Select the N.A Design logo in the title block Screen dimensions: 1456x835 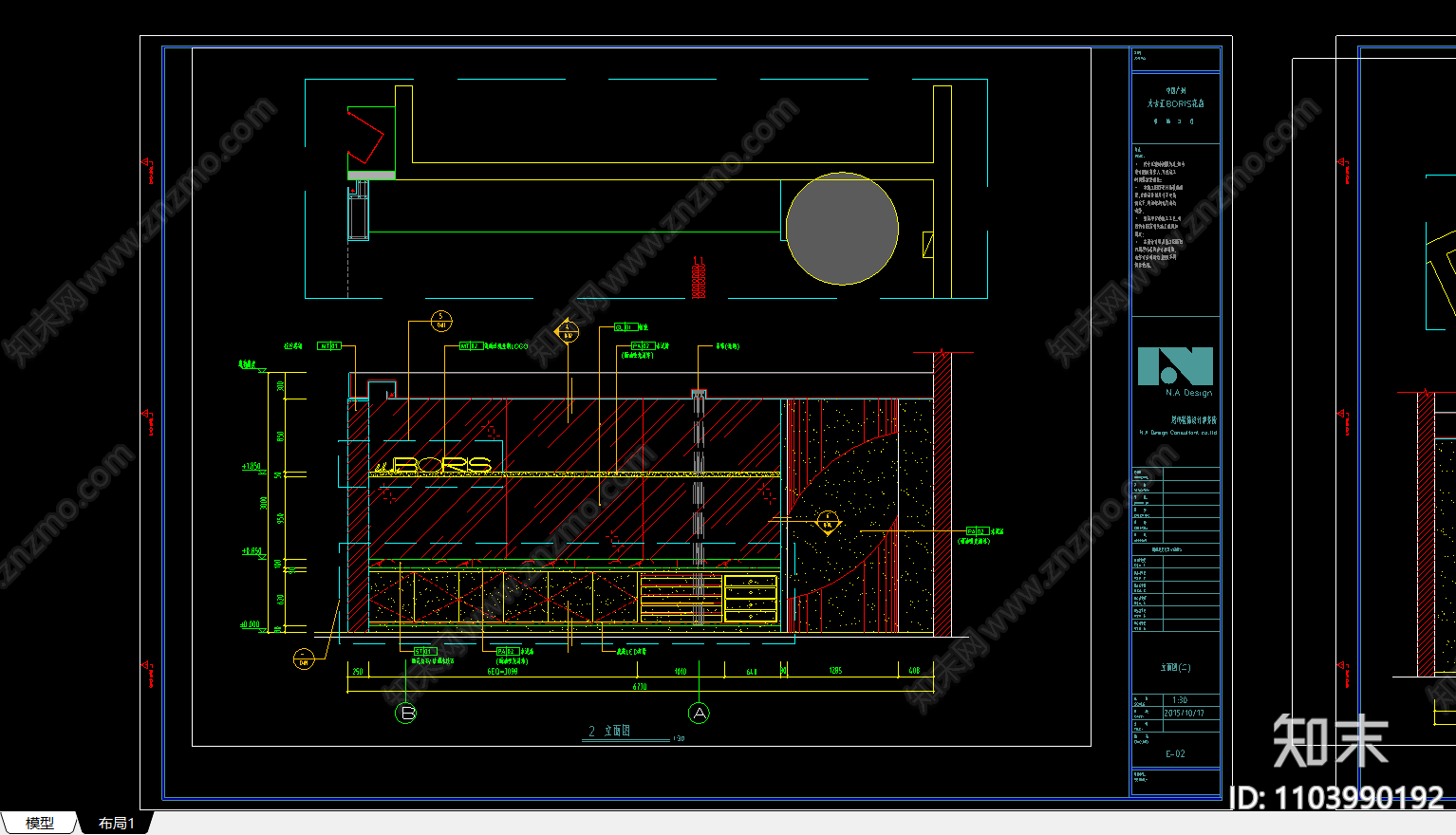pyautogui.click(x=1175, y=371)
